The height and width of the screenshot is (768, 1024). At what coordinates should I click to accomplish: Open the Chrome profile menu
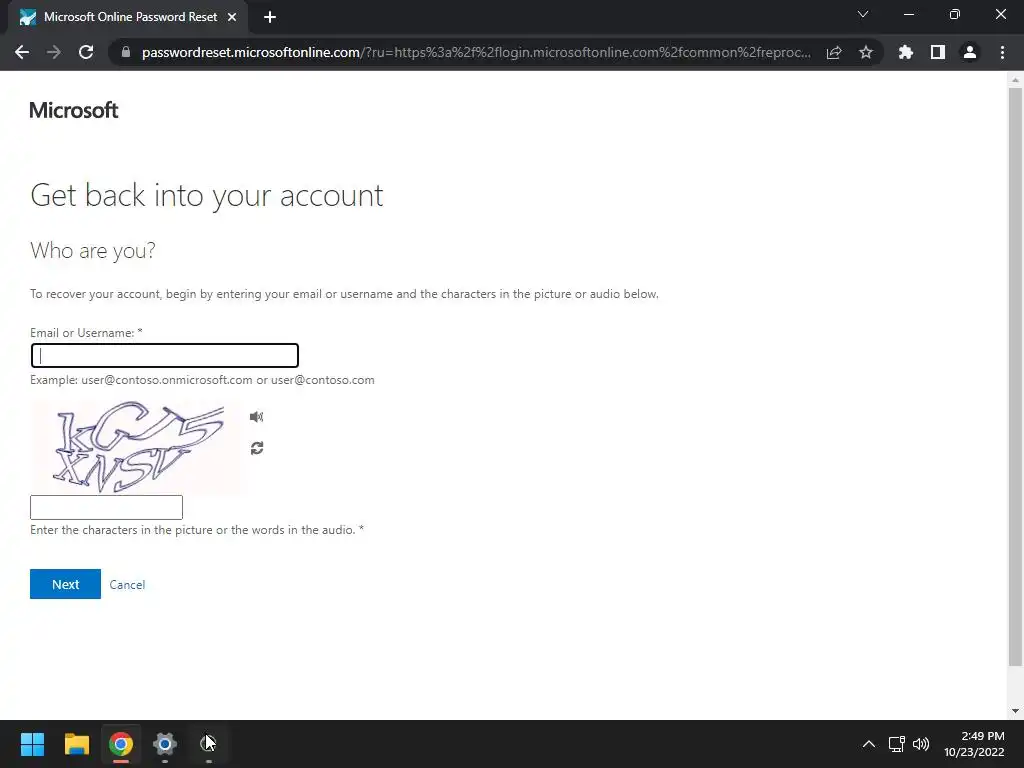[970, 52]
